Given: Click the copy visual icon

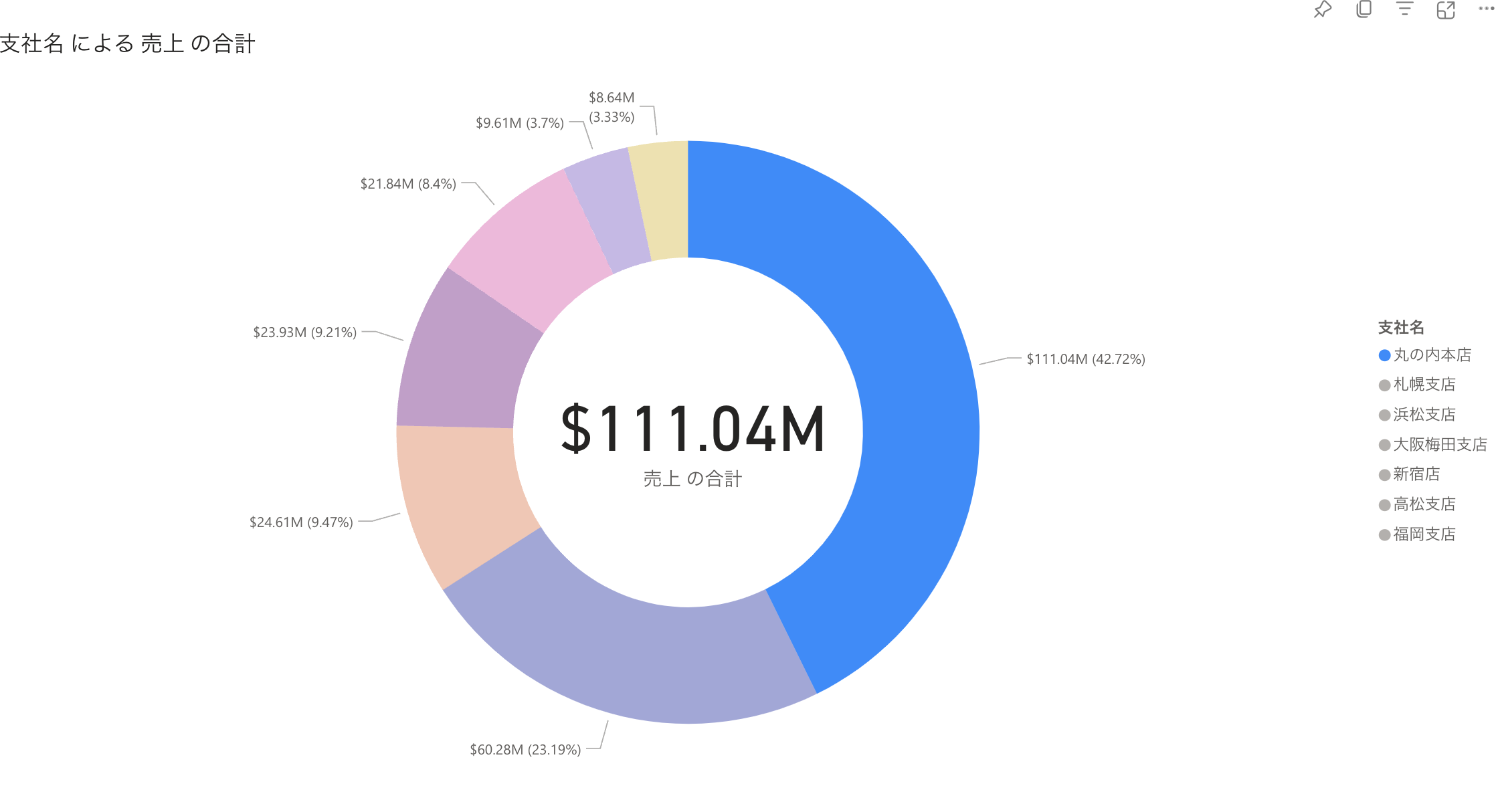Looking at the screenshot, I should [x=1364, y=9].
